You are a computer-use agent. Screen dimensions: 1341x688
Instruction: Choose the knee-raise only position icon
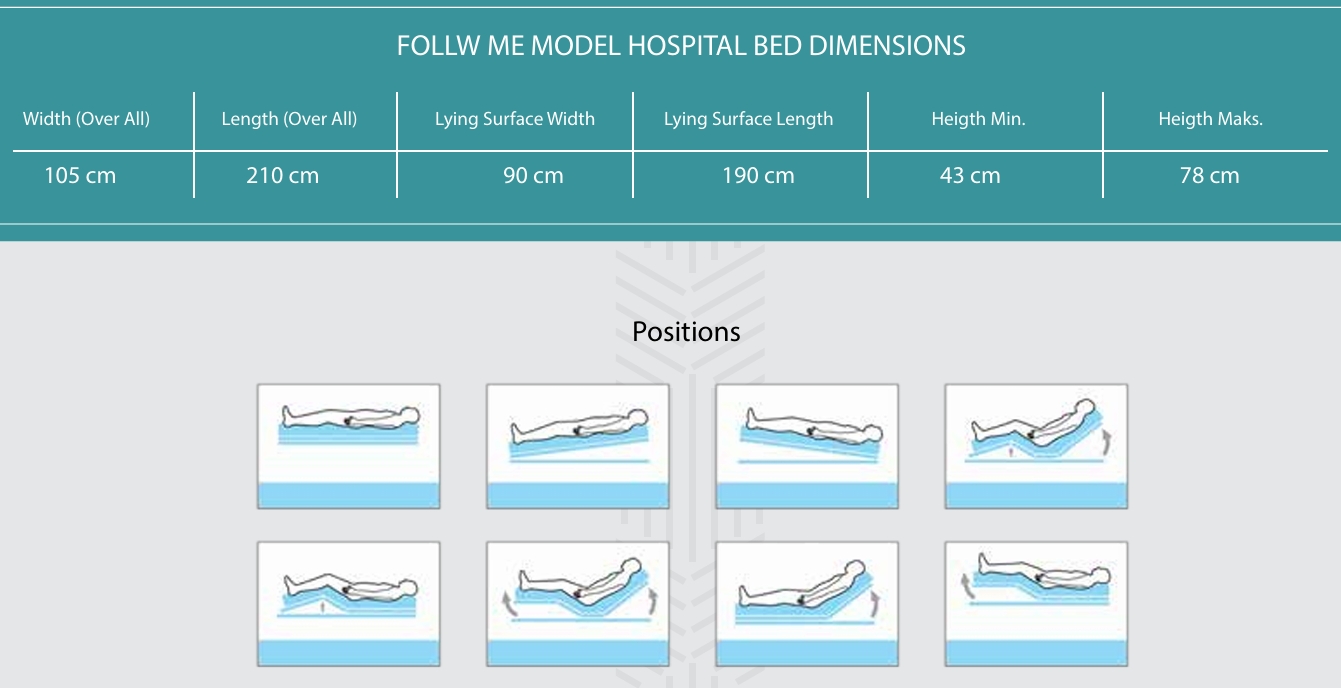[348, 604]
